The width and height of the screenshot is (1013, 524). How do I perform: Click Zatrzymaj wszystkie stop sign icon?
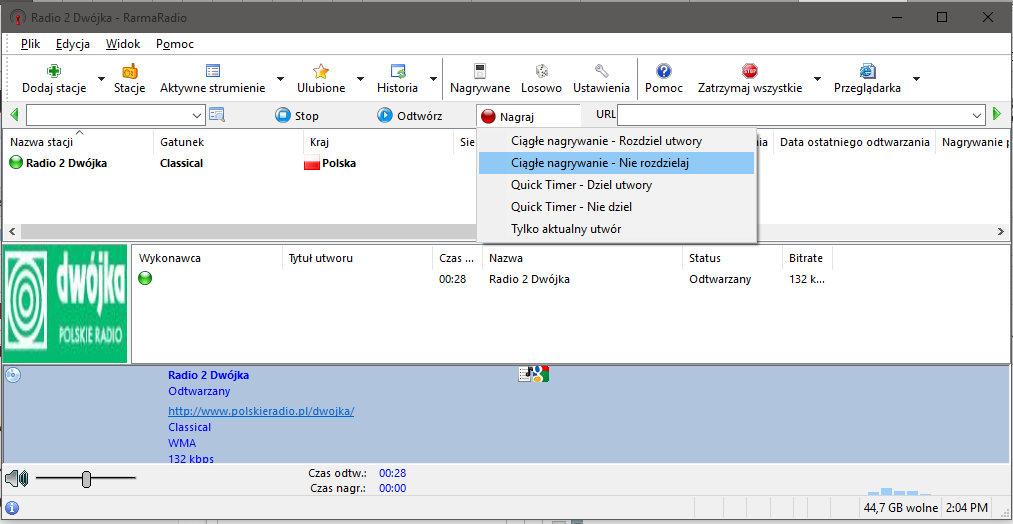(749, 71)
